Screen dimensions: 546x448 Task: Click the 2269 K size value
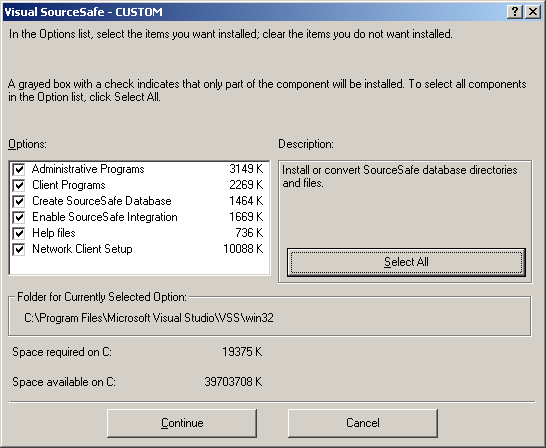(x=246, y=185)
